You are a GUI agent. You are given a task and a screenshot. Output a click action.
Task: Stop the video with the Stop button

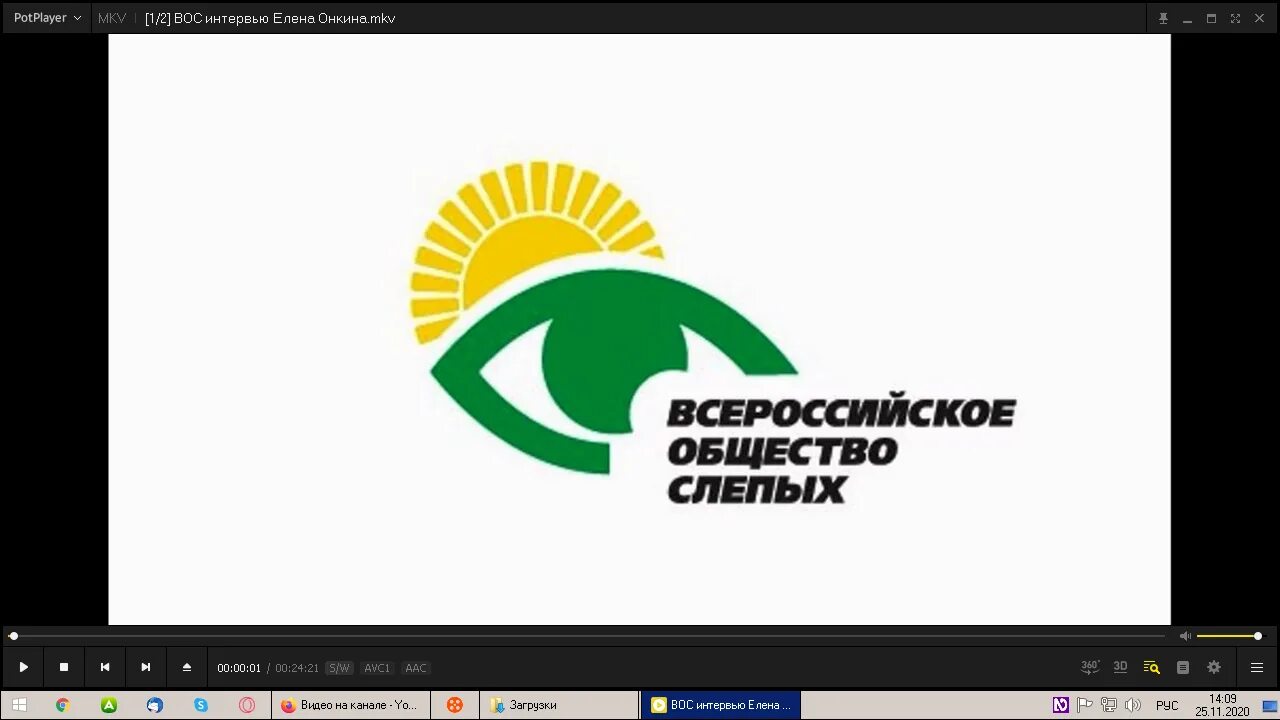tap(64, 667)
